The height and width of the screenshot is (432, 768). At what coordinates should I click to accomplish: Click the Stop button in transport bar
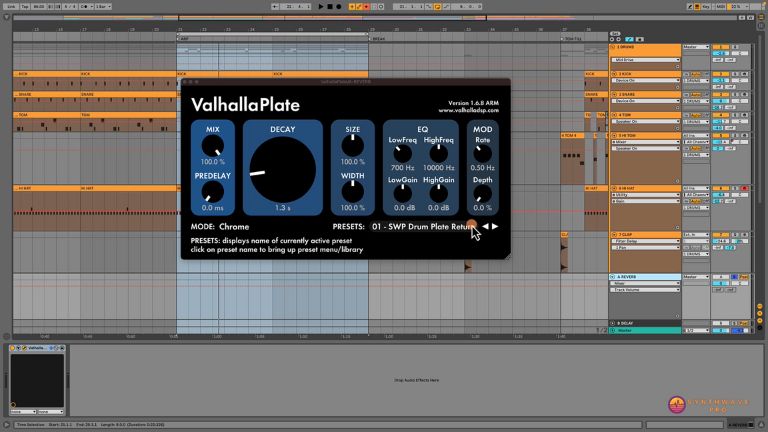[x=330, y=6]
